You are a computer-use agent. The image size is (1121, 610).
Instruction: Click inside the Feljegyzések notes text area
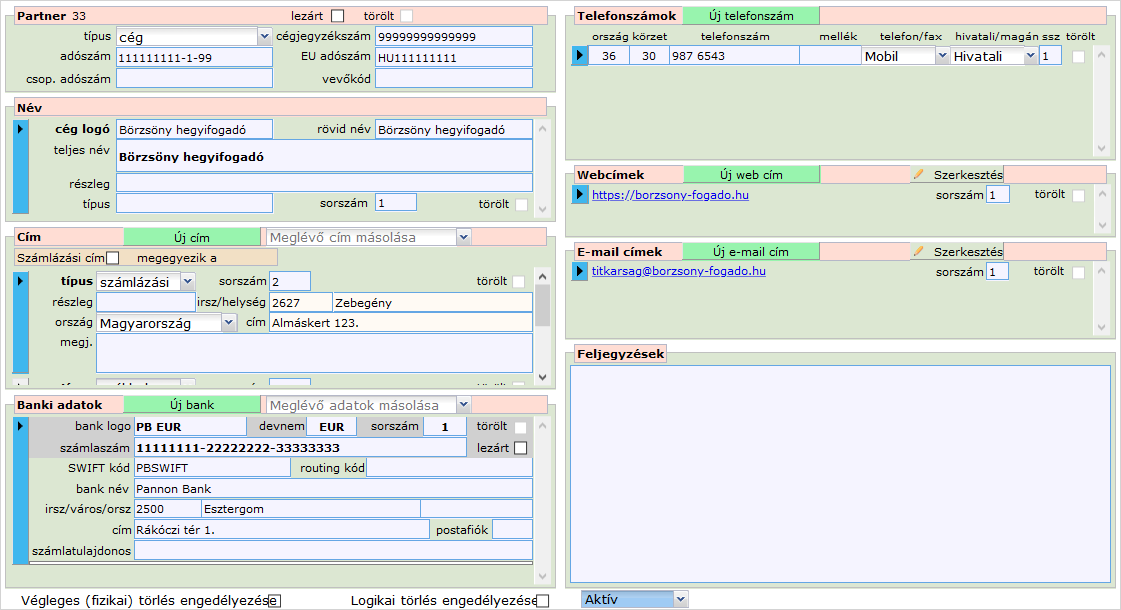point(839,473)
